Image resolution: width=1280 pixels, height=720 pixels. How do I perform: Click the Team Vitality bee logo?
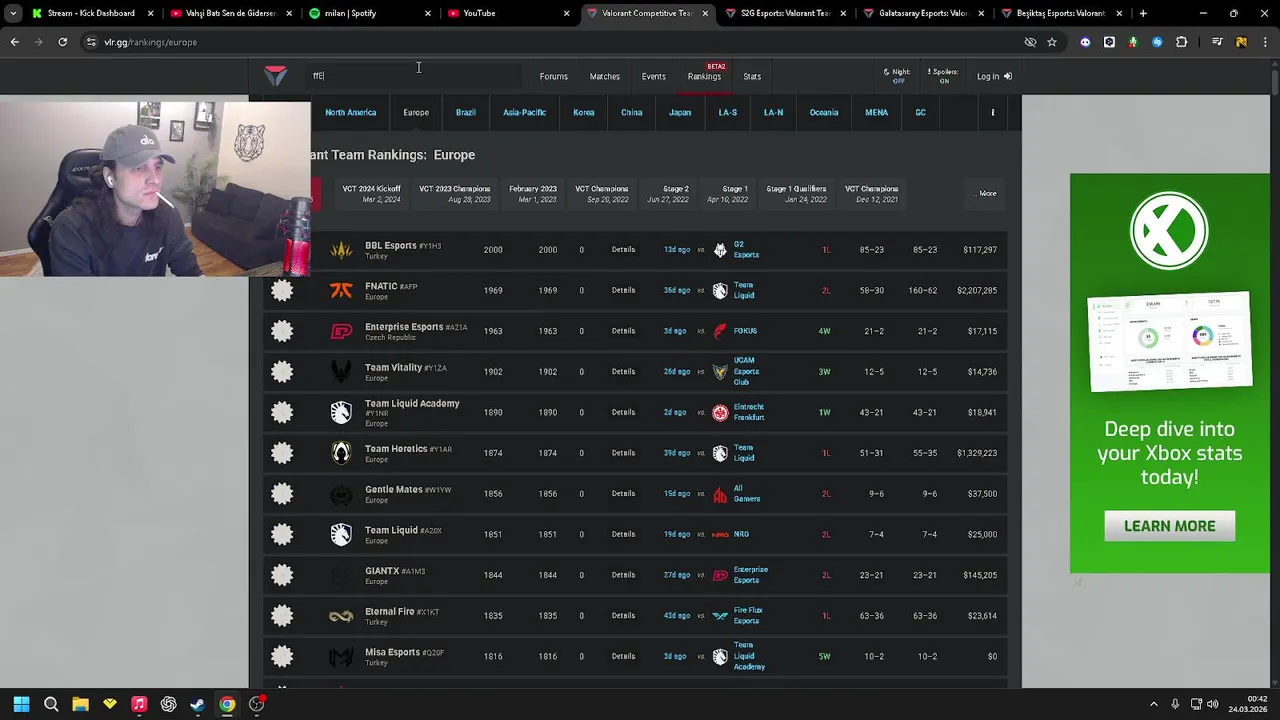[x=341, y=372]
